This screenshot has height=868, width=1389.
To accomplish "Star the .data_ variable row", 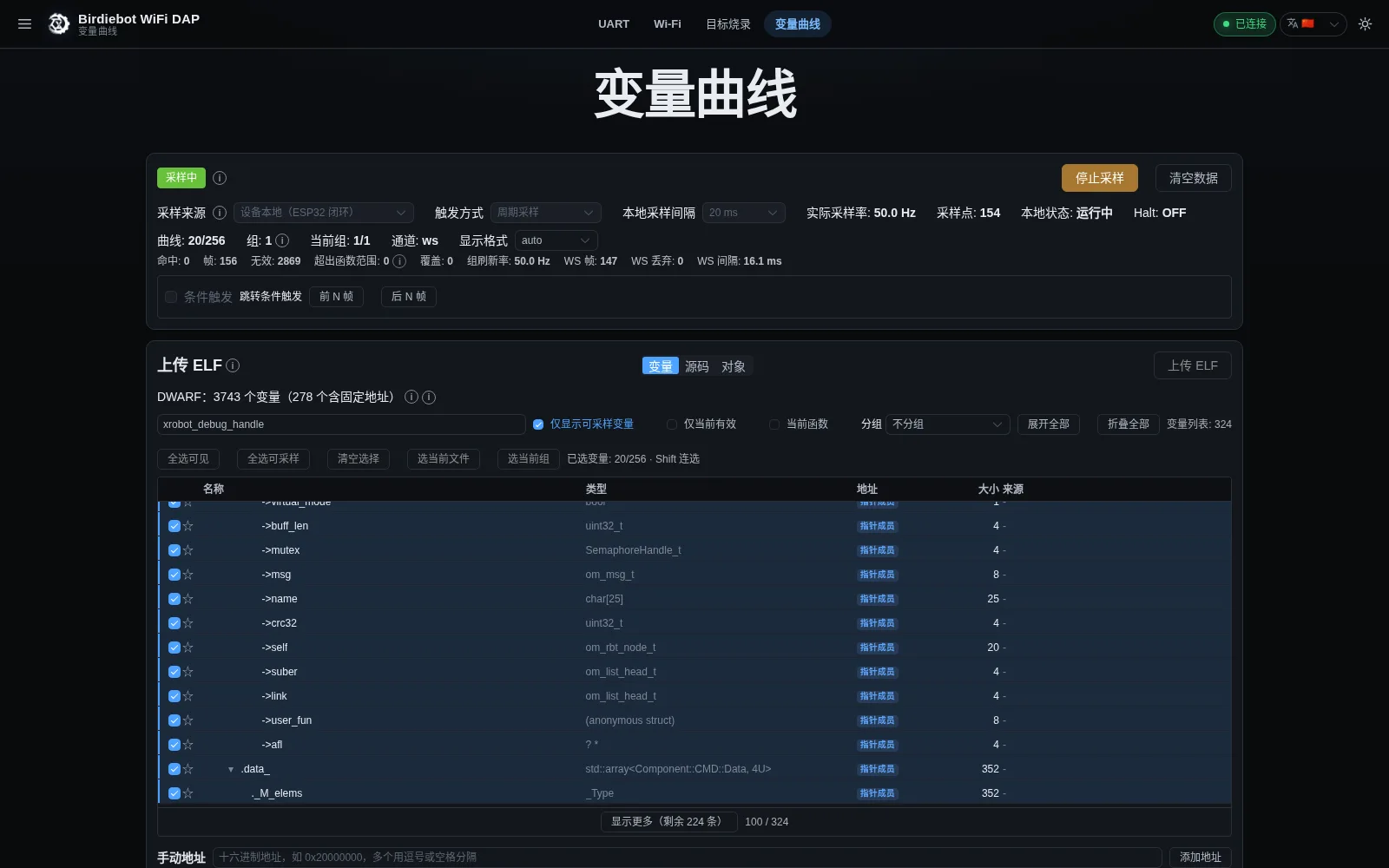I will 188,769.
